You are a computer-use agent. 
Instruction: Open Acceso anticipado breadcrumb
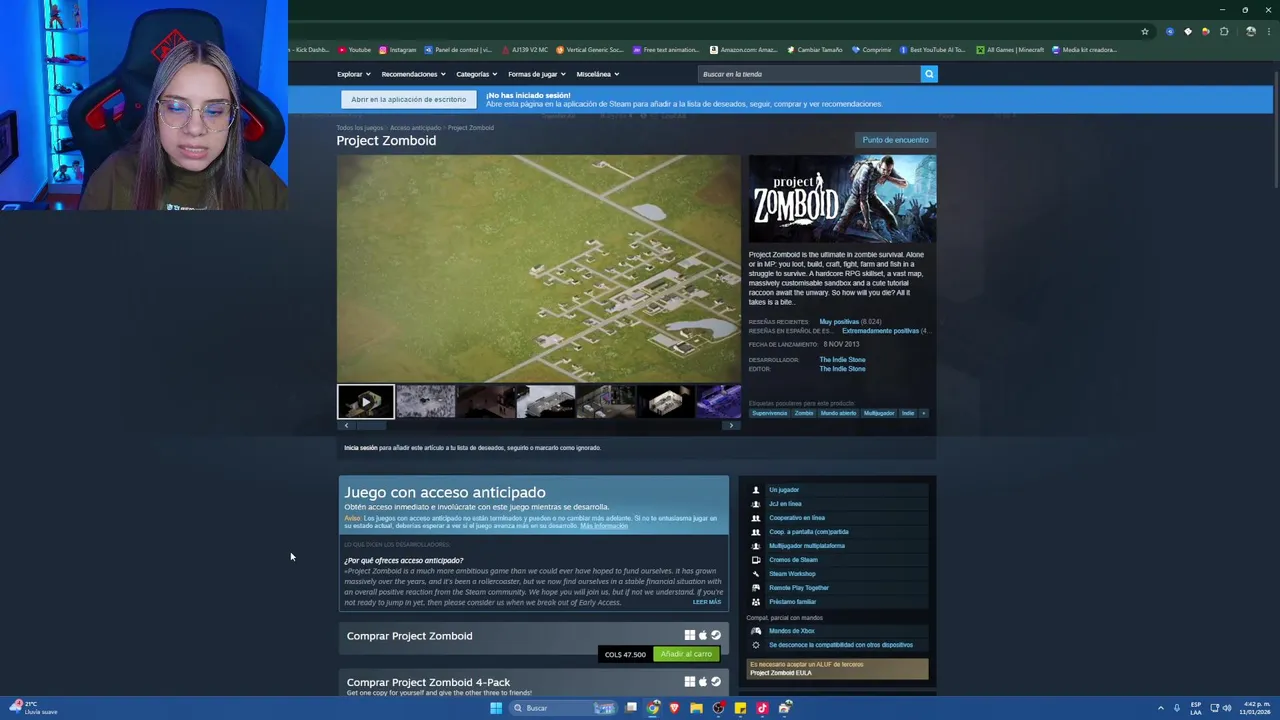pyautogui.click(x=415, y=128)
